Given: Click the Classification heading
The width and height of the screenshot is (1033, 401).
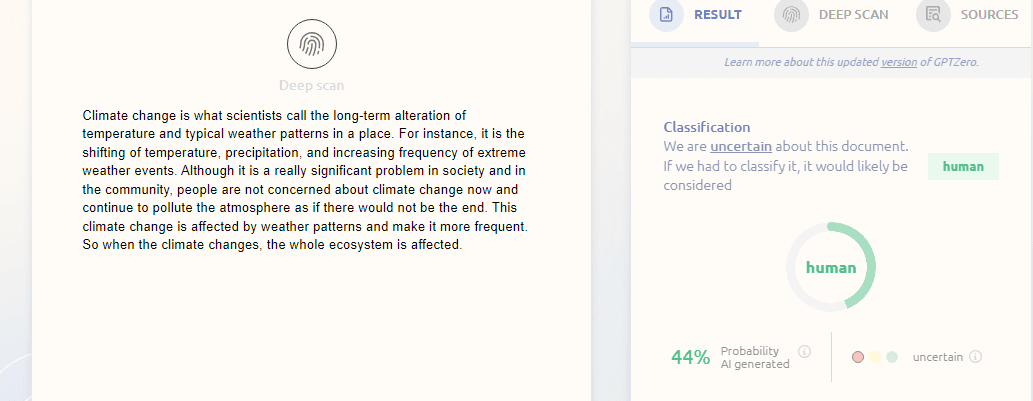Looking at the screenshot, I should [707, 127].
